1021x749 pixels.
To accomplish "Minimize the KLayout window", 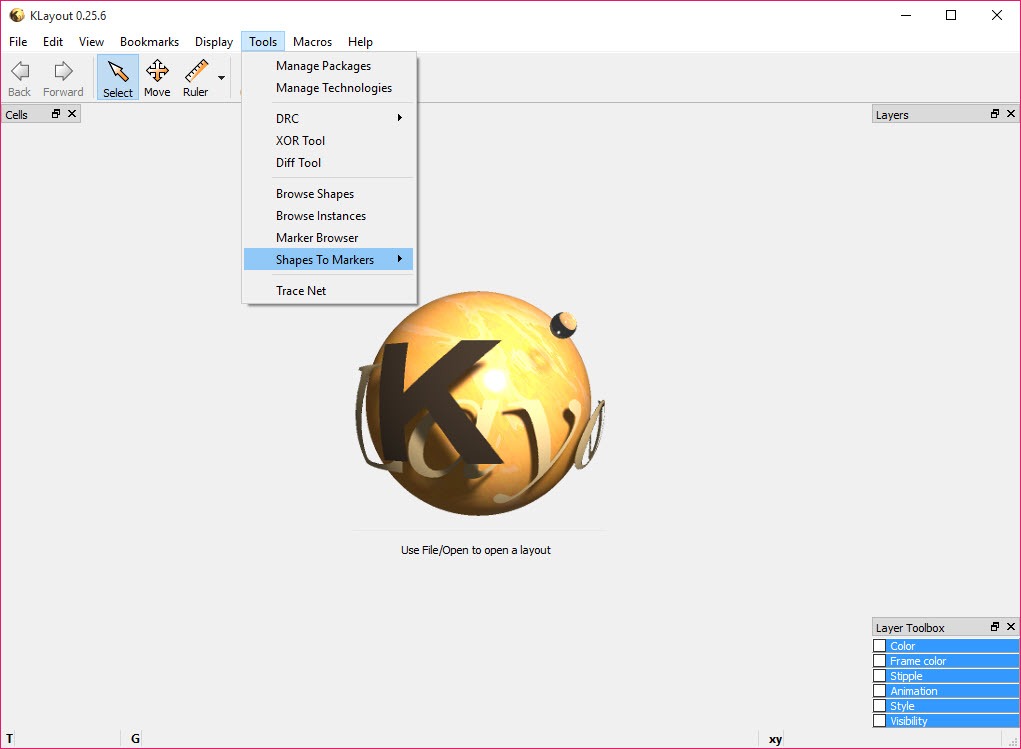I will (906, 15).
